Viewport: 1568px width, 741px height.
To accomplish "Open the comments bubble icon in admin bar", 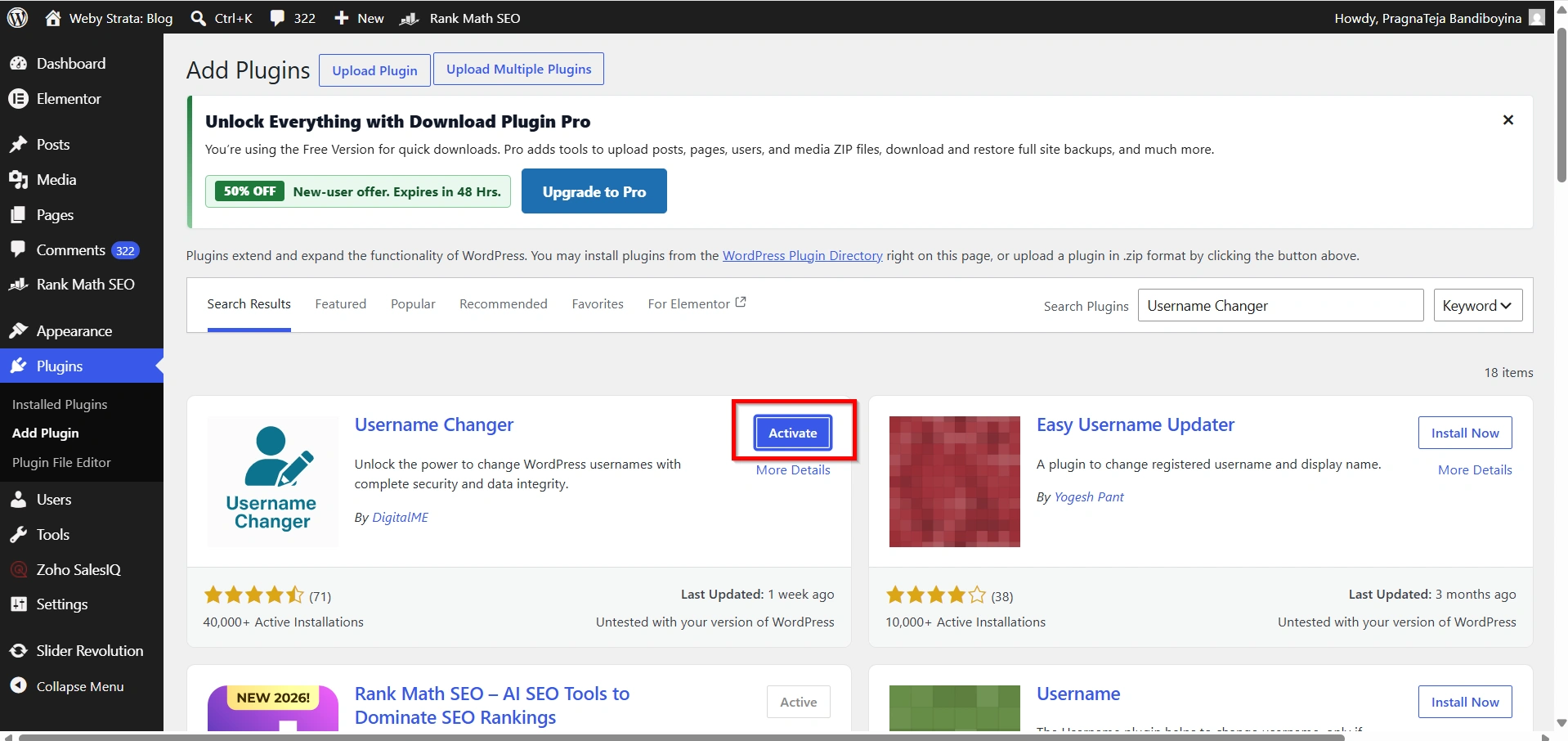I will [x=278, y=18].
